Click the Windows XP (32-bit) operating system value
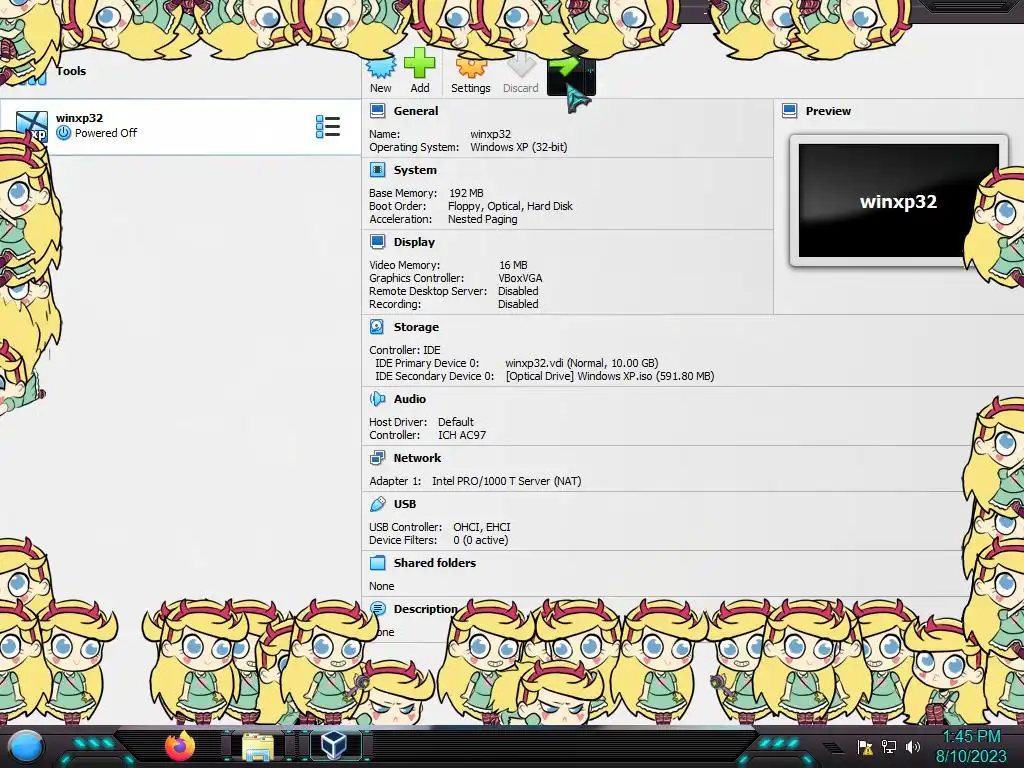This screenshot has height=768, width=1024. tap(519, 147)
